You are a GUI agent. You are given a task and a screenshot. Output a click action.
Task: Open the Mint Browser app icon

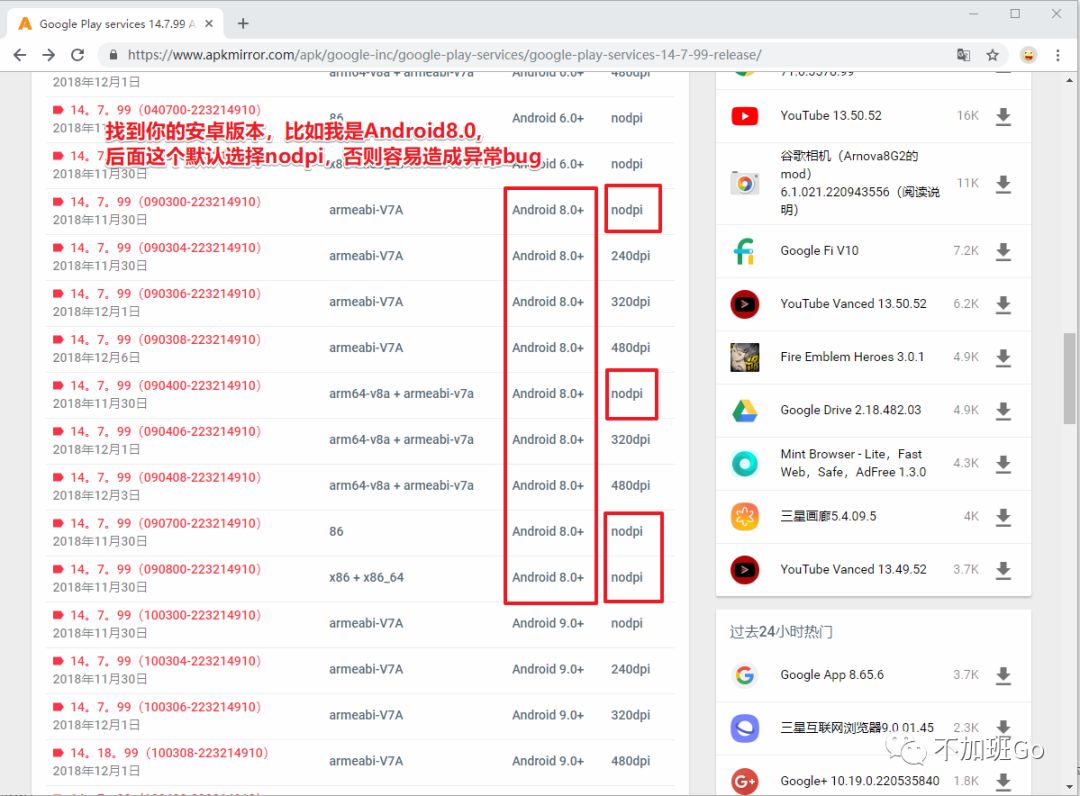pyautogui.click(x=745, y=463)
